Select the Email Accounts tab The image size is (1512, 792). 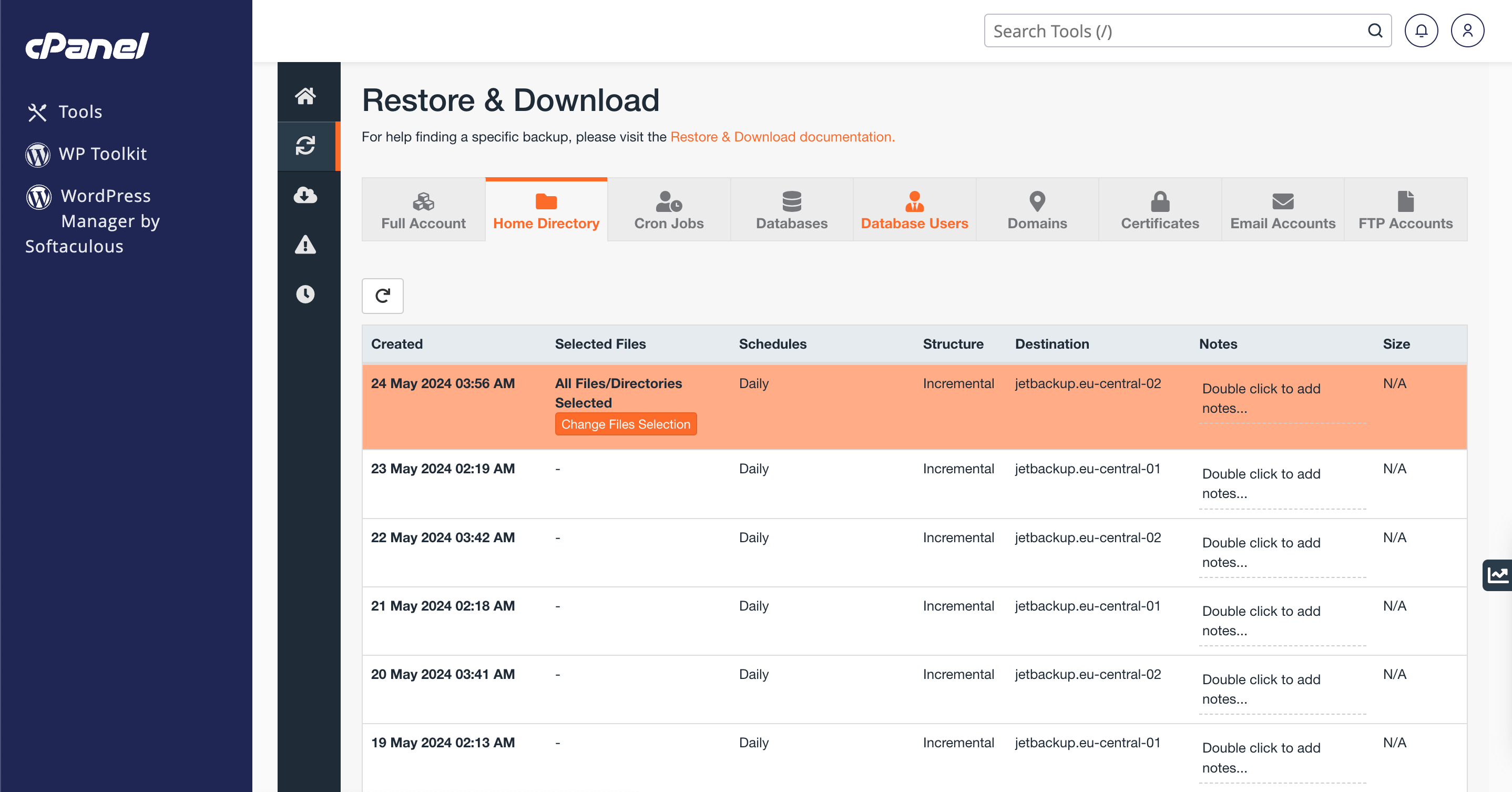coord(1282,210)
